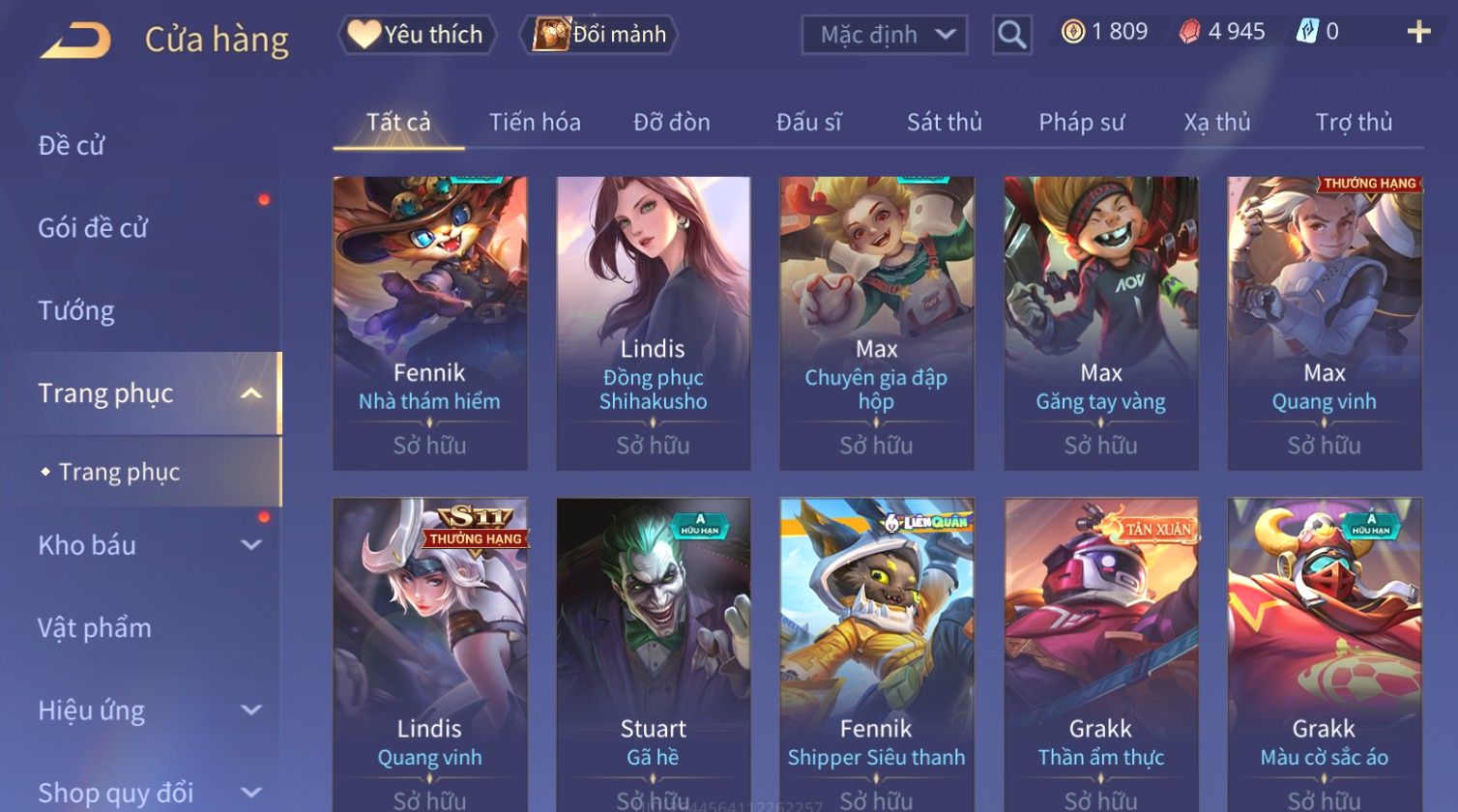Viewport: 1458px width, 812px height.
Task: Open Gói đề cử in the sidebar
Action: (93, 228)
